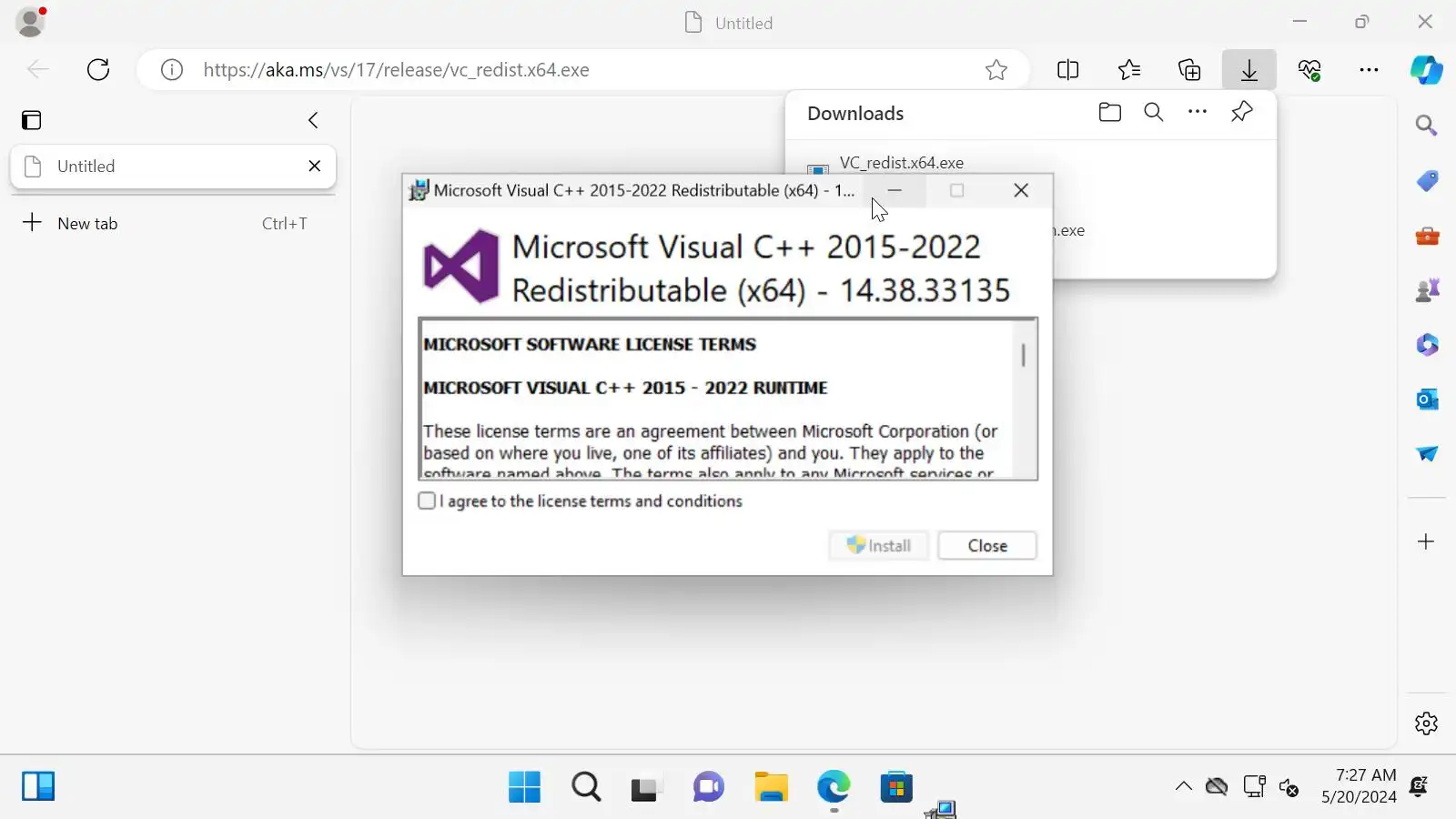Image resolution: width=1456 pixels, height=819 pixels.
Task: Open Collections icon in toolbar
Action: 1189,70
